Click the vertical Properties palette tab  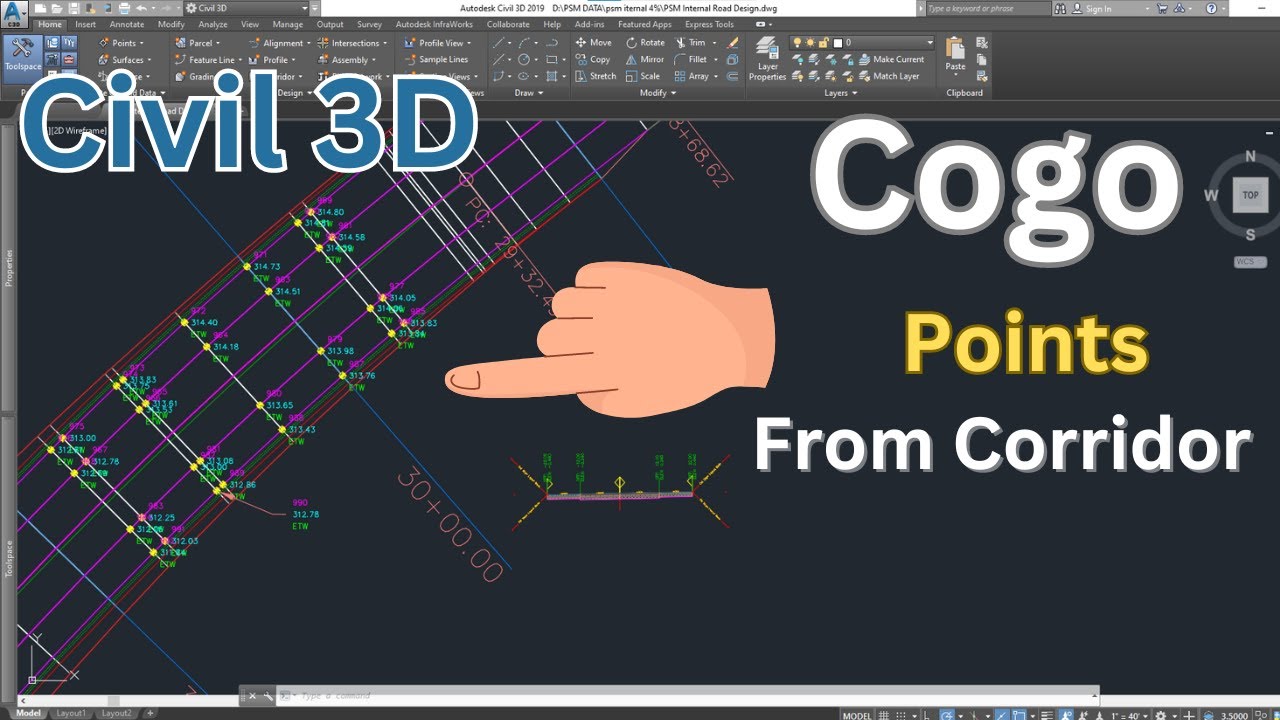[9, 268]
